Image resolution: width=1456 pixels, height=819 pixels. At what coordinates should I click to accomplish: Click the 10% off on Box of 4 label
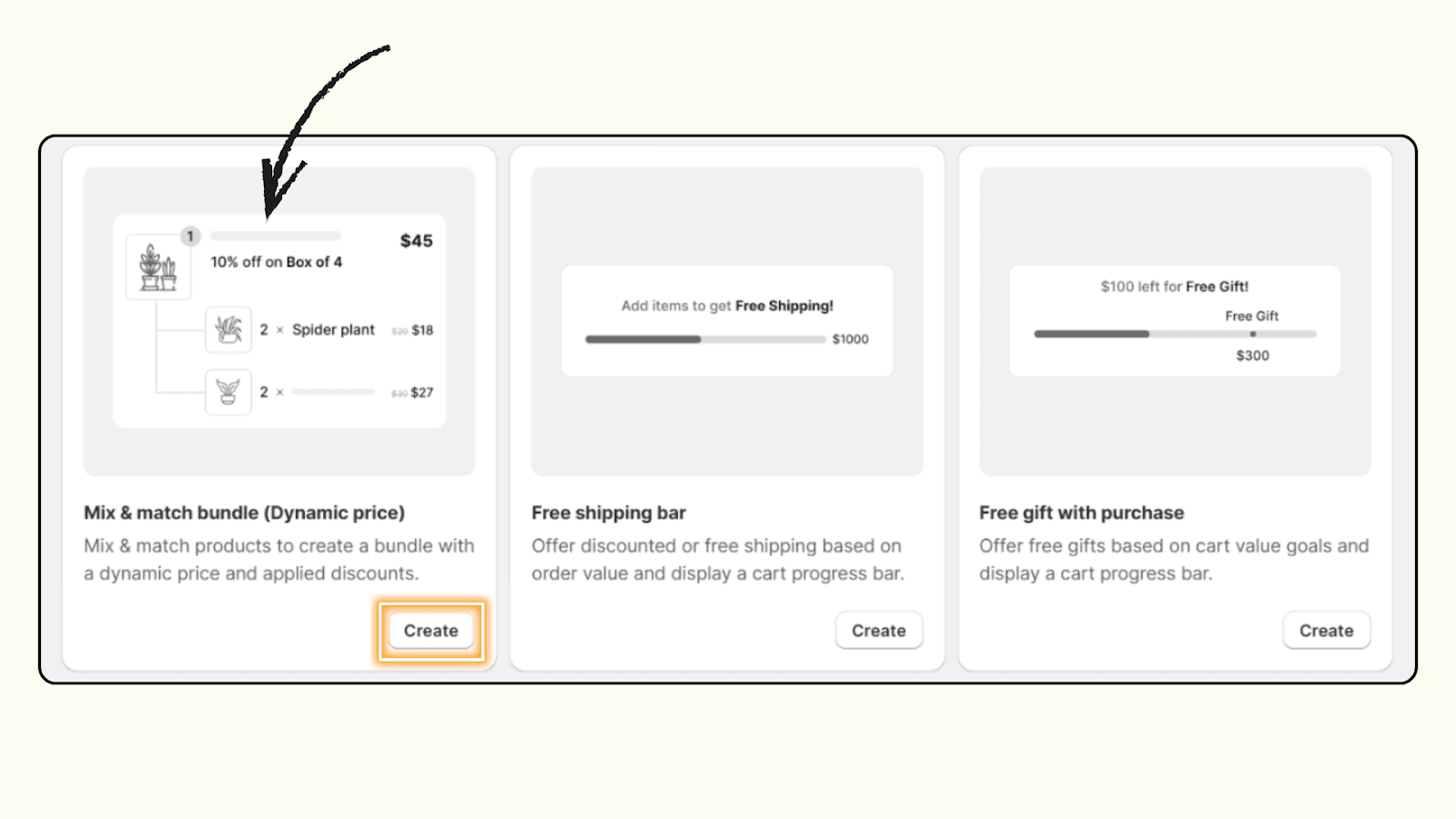pyautogui.click(x=277, y=262)
